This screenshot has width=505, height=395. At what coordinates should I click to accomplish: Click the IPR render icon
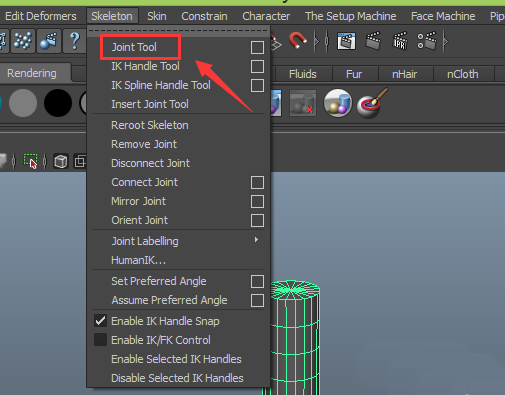[x=400, y=41]
